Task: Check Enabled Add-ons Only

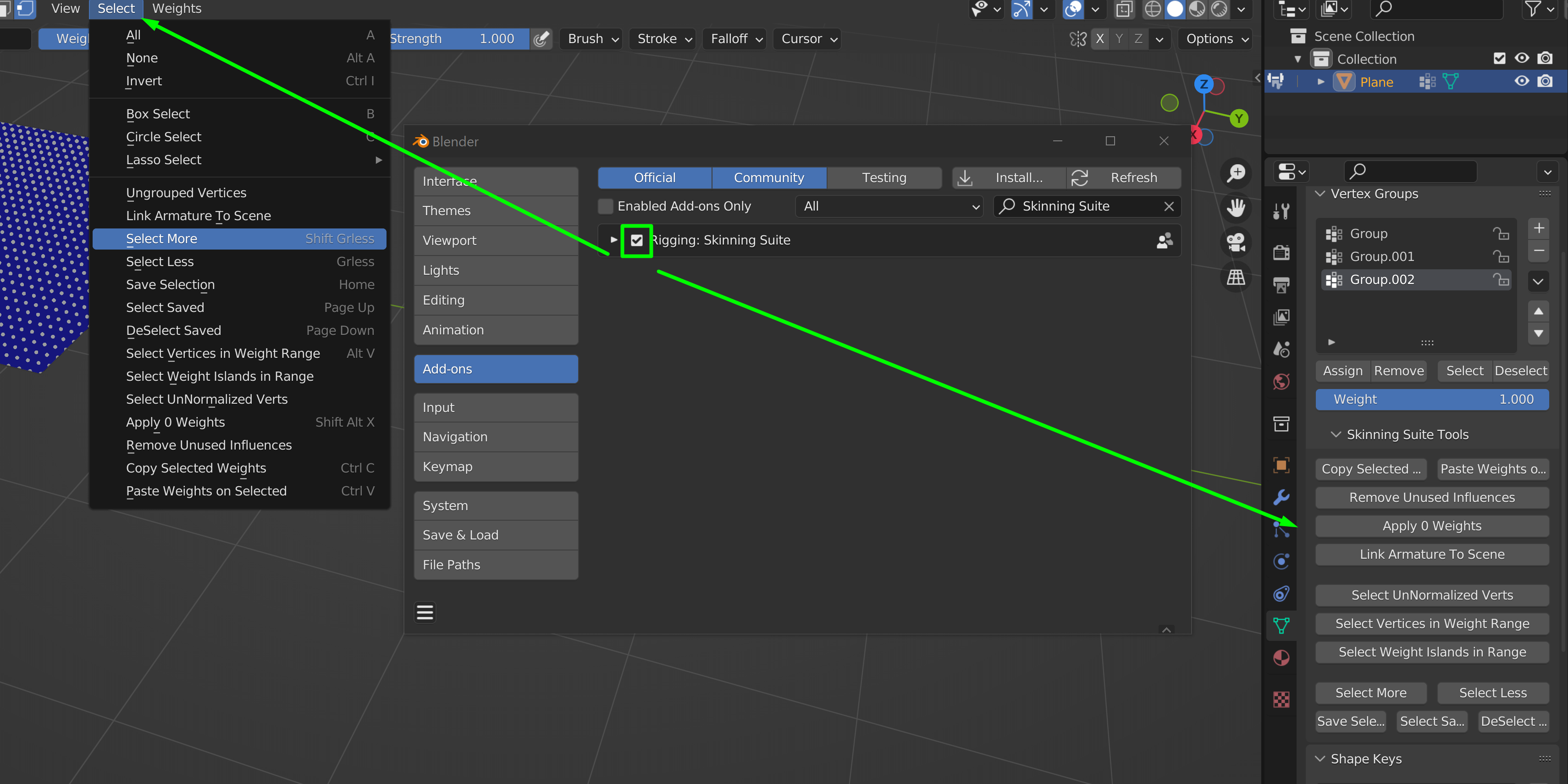Action: coord(606,206)
